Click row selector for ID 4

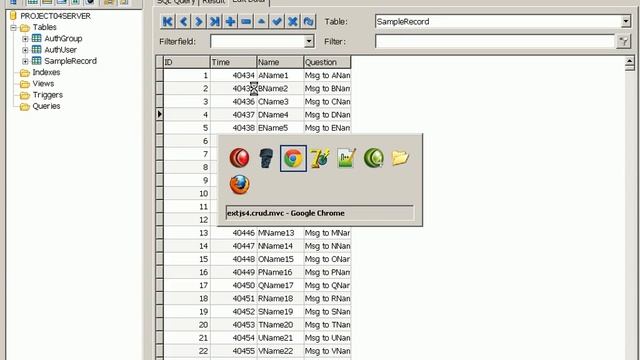pyautogui.click(x=160, y=115)
